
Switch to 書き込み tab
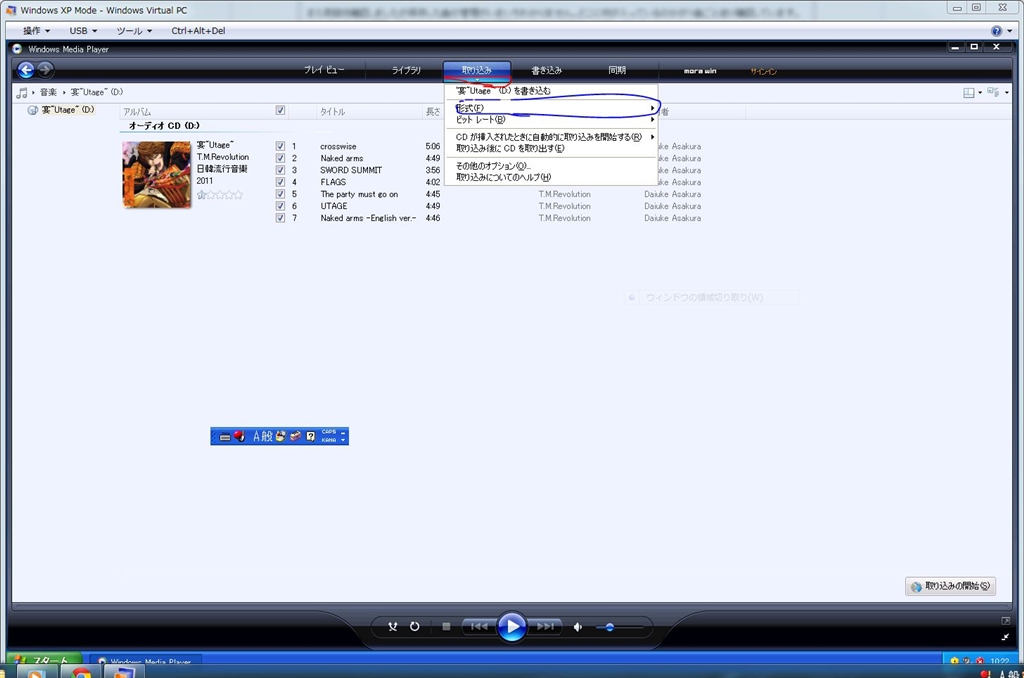[x=547, y=70]
